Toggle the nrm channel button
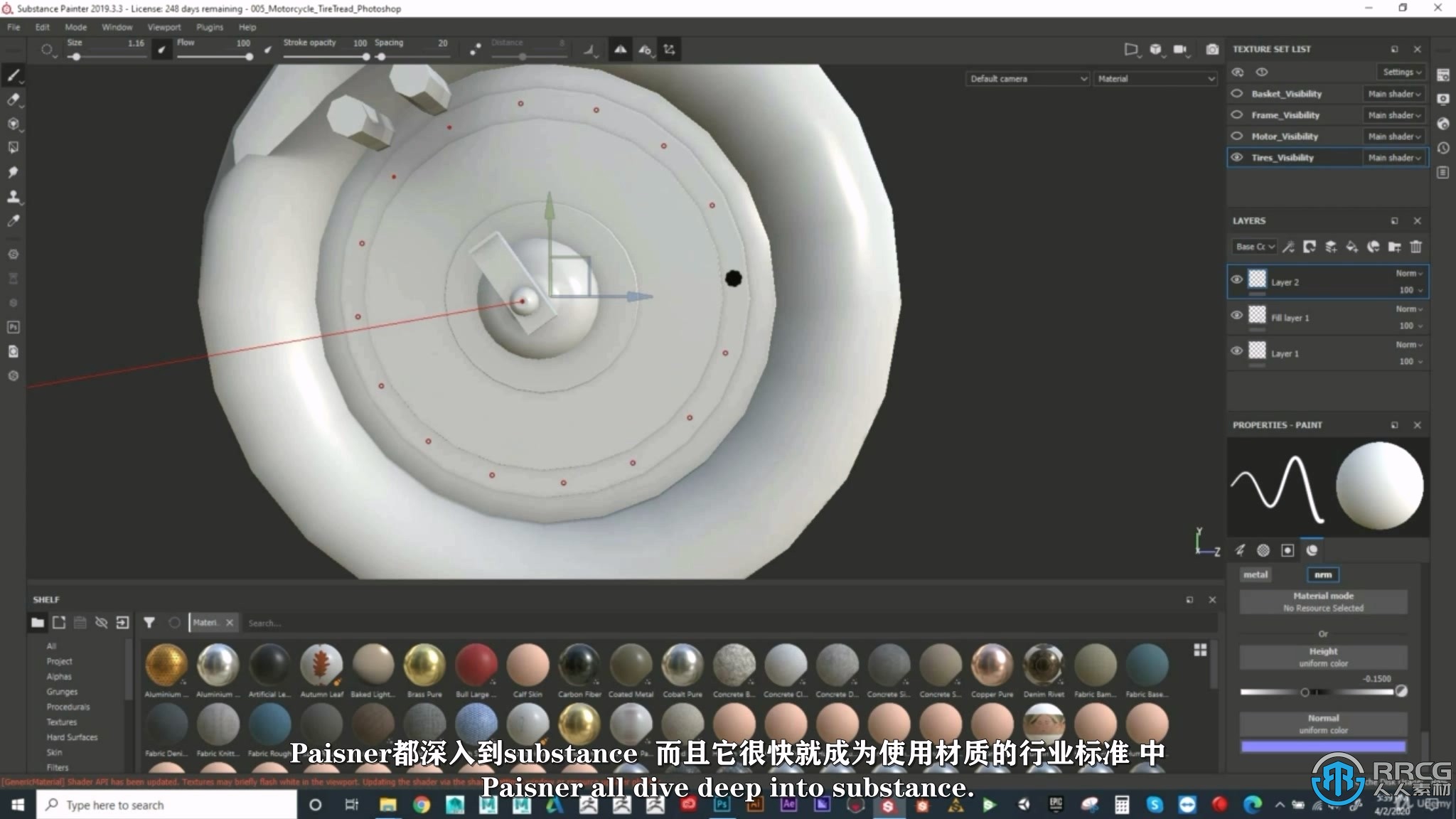 [x=1323, y=574]
